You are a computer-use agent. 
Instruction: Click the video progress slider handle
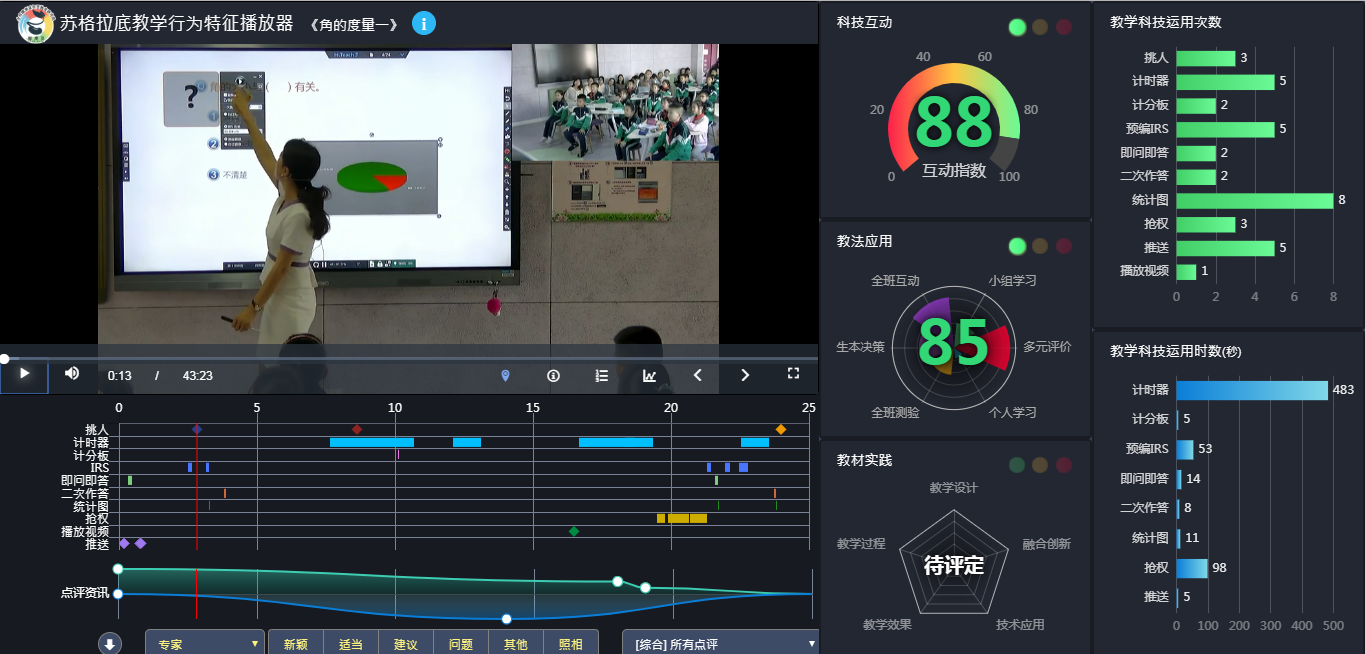coord(5,358)
